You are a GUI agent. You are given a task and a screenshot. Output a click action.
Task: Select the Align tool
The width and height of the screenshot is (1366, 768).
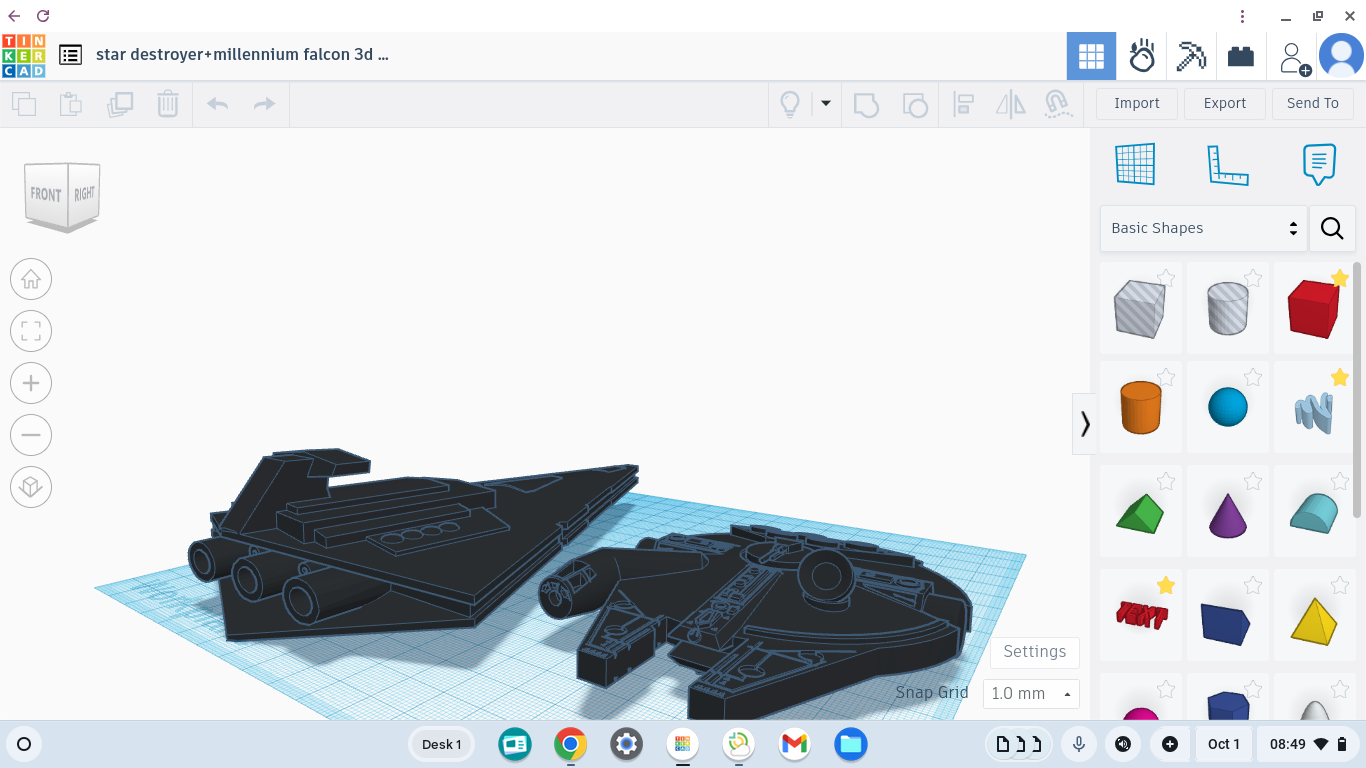pyautogui.click(x=964, y=104)
